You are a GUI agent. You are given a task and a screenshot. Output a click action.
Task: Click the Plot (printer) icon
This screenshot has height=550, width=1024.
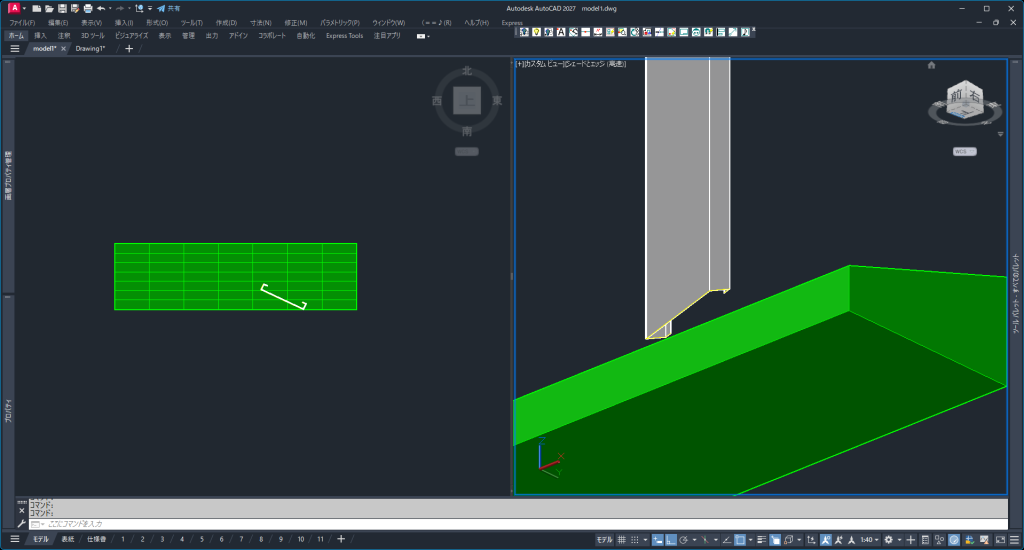pos(88,8)
